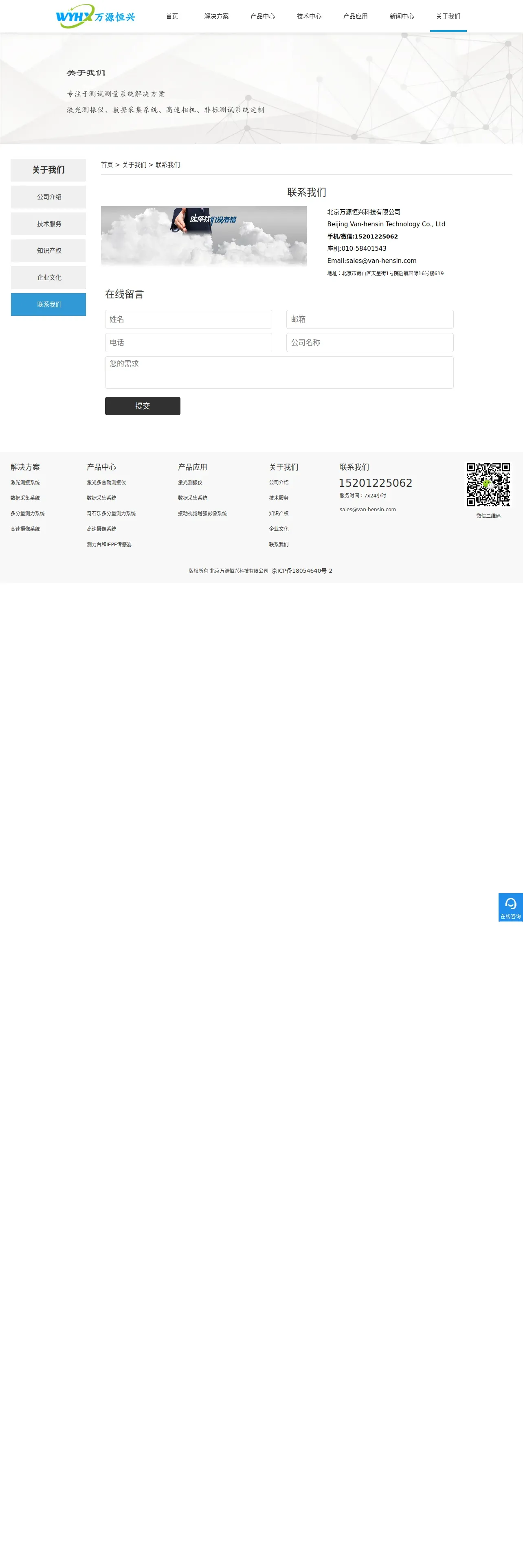
Task: Click the cloud banner image in contact section
Action: pos(203,236)
